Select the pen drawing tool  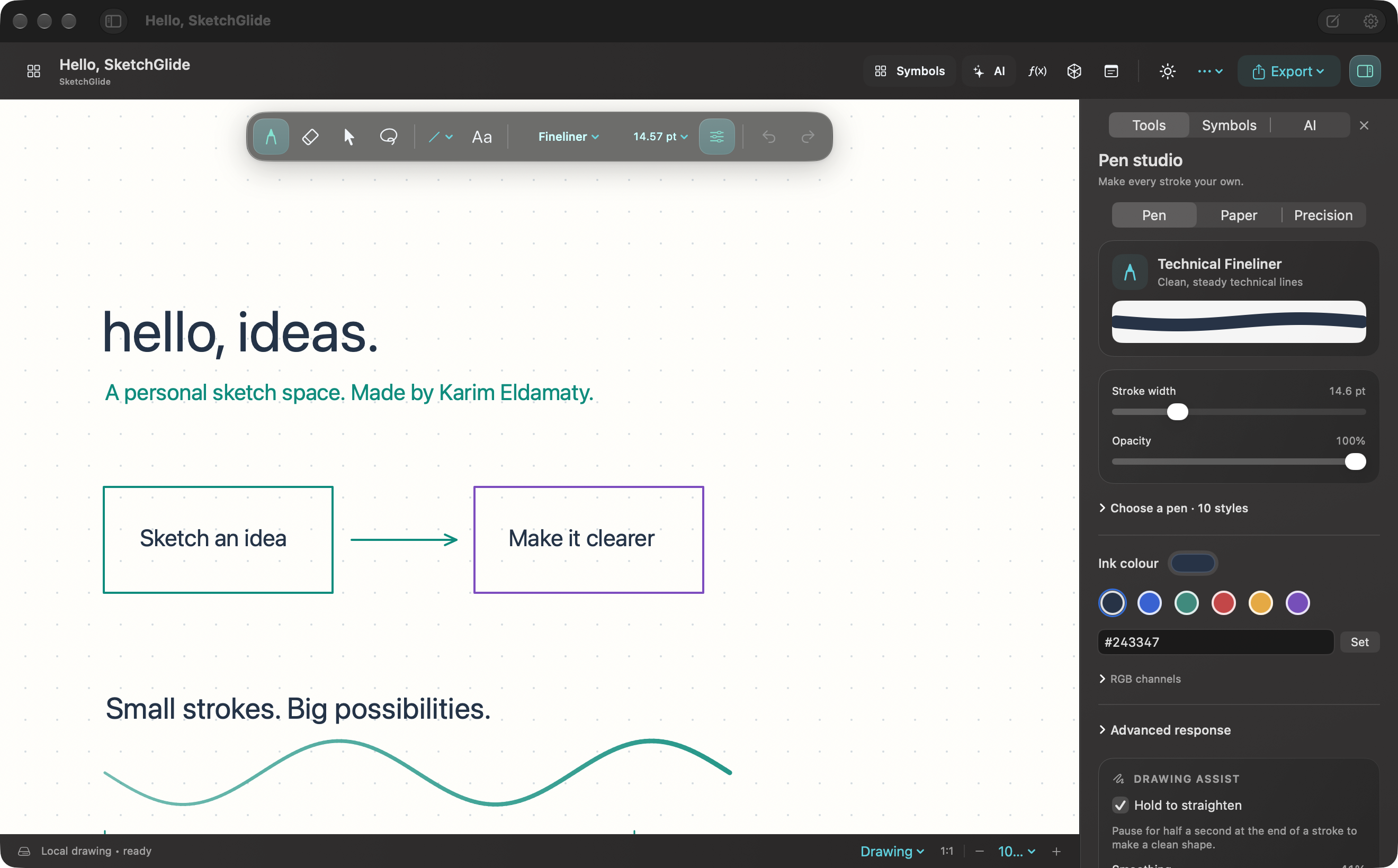tap(271, 137)
